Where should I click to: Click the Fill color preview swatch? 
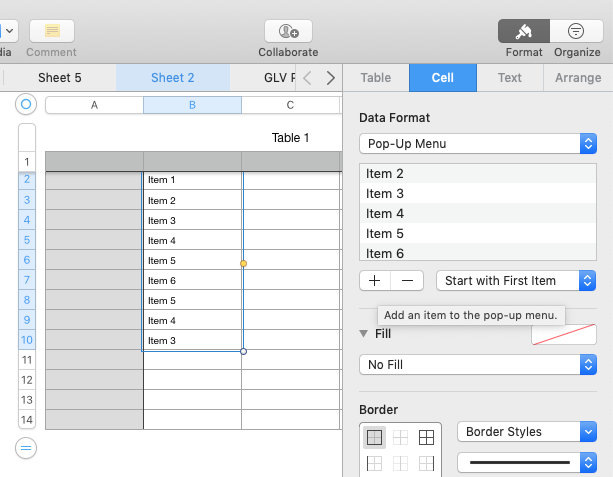coord(563,334)
